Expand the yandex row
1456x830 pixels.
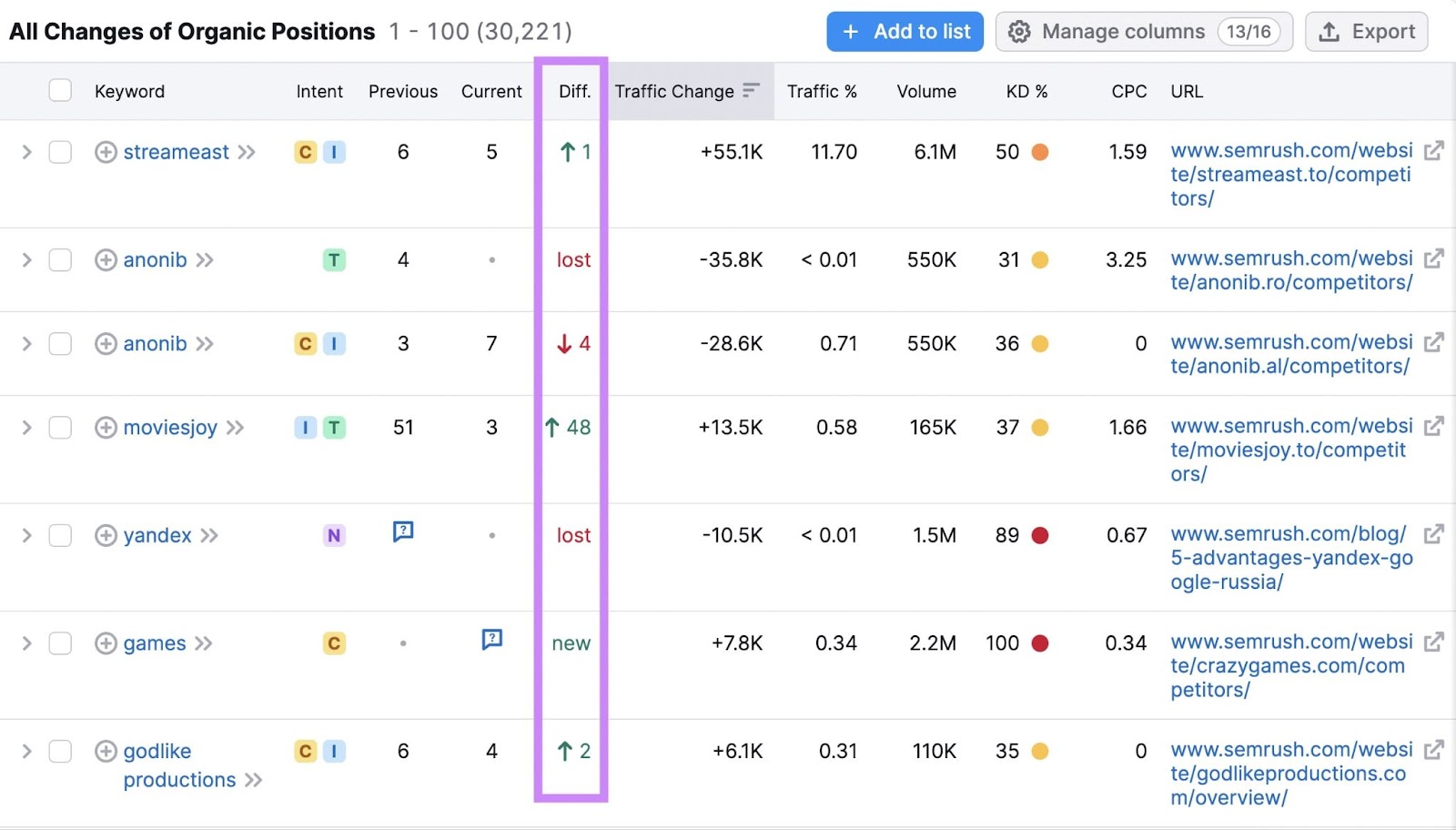26,535
